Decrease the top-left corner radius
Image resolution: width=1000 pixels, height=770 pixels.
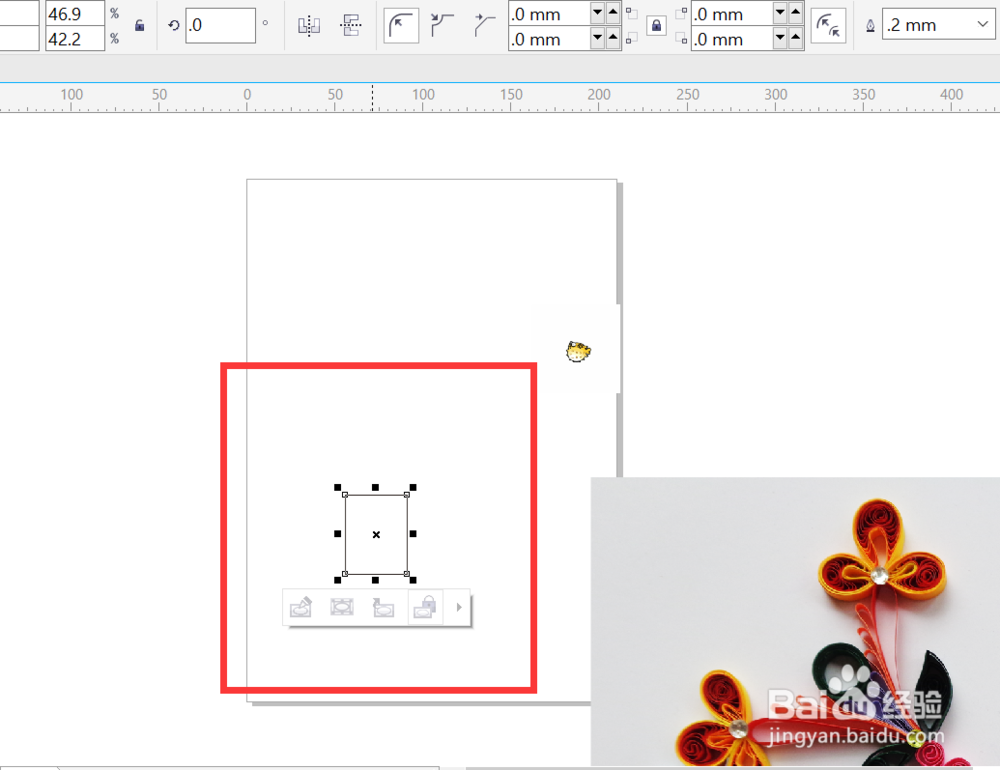click(x=598, y=13)
